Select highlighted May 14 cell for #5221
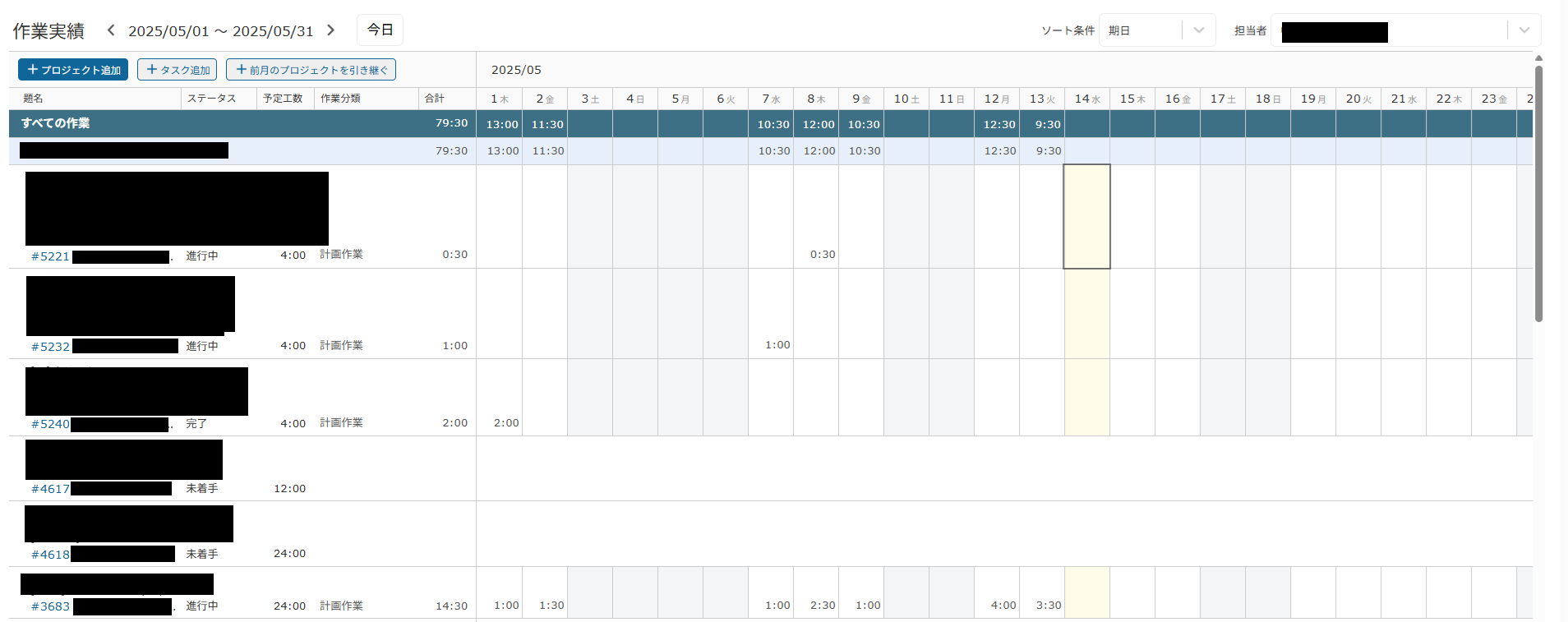This screenshot has width=1568, height=622. click(x=1086, y=216)
